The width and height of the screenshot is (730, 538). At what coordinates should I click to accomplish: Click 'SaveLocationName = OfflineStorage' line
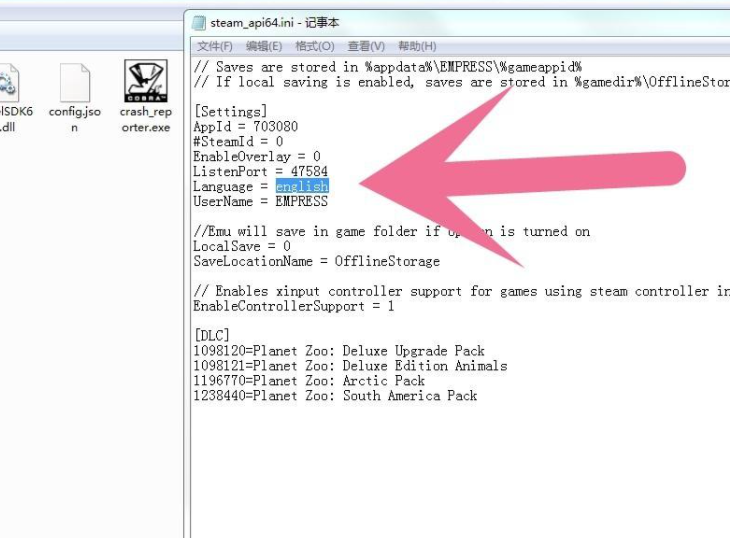point(317,261)
